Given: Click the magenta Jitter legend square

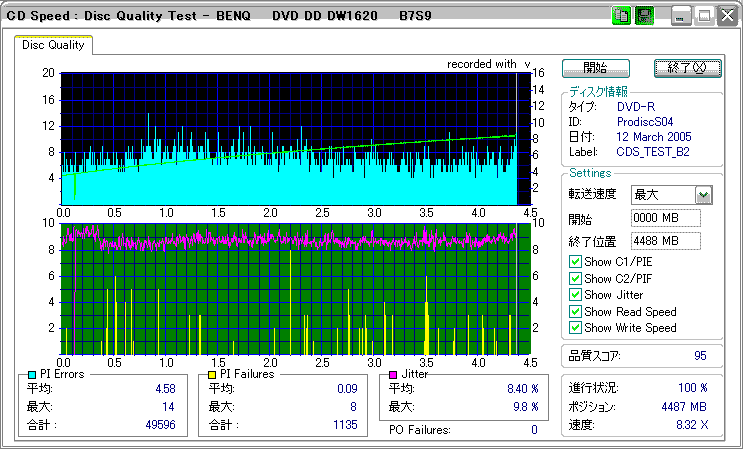Looking at the screenshot, I should coord(393,374).
